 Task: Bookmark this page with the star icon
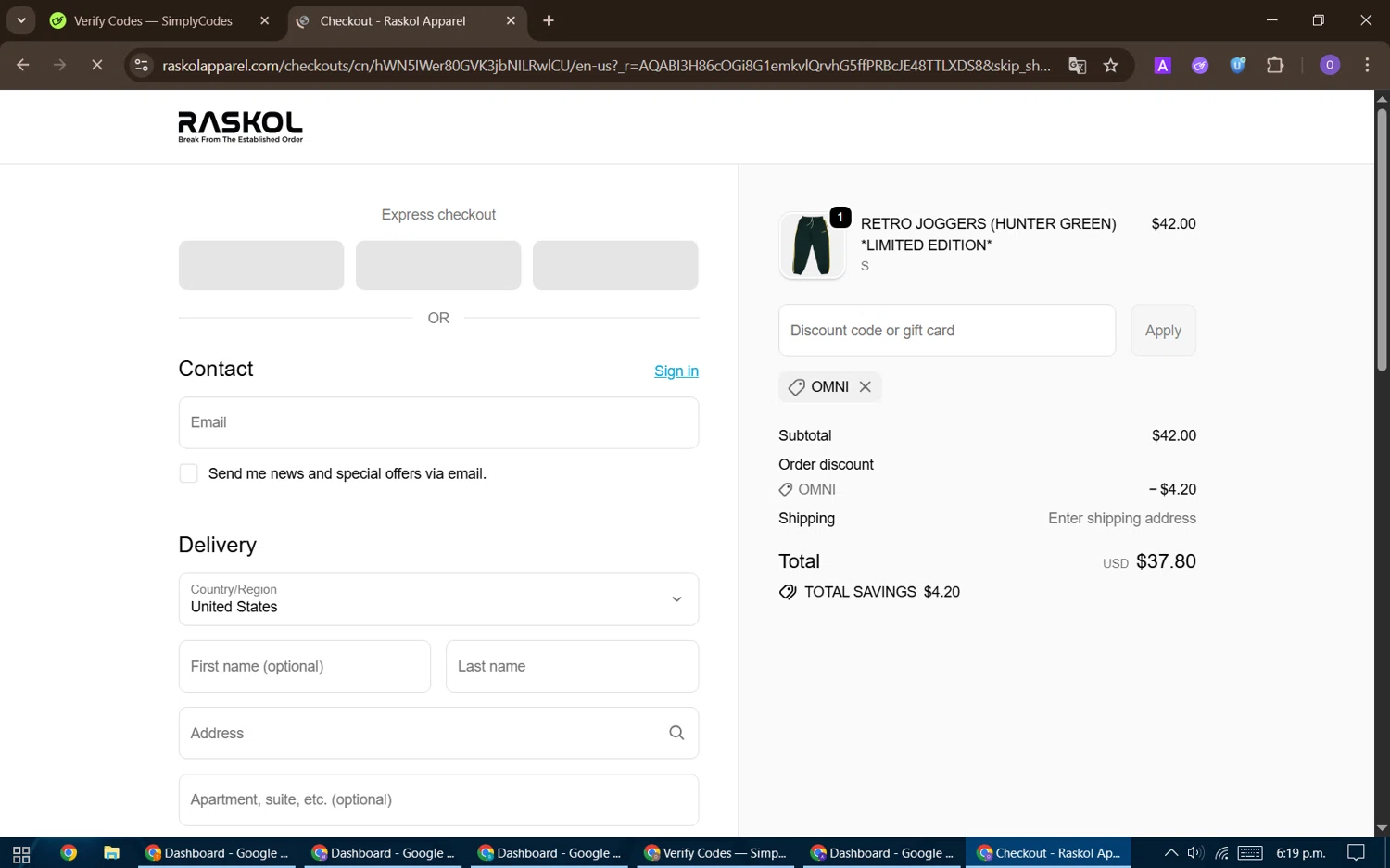tap(1111, 65)
